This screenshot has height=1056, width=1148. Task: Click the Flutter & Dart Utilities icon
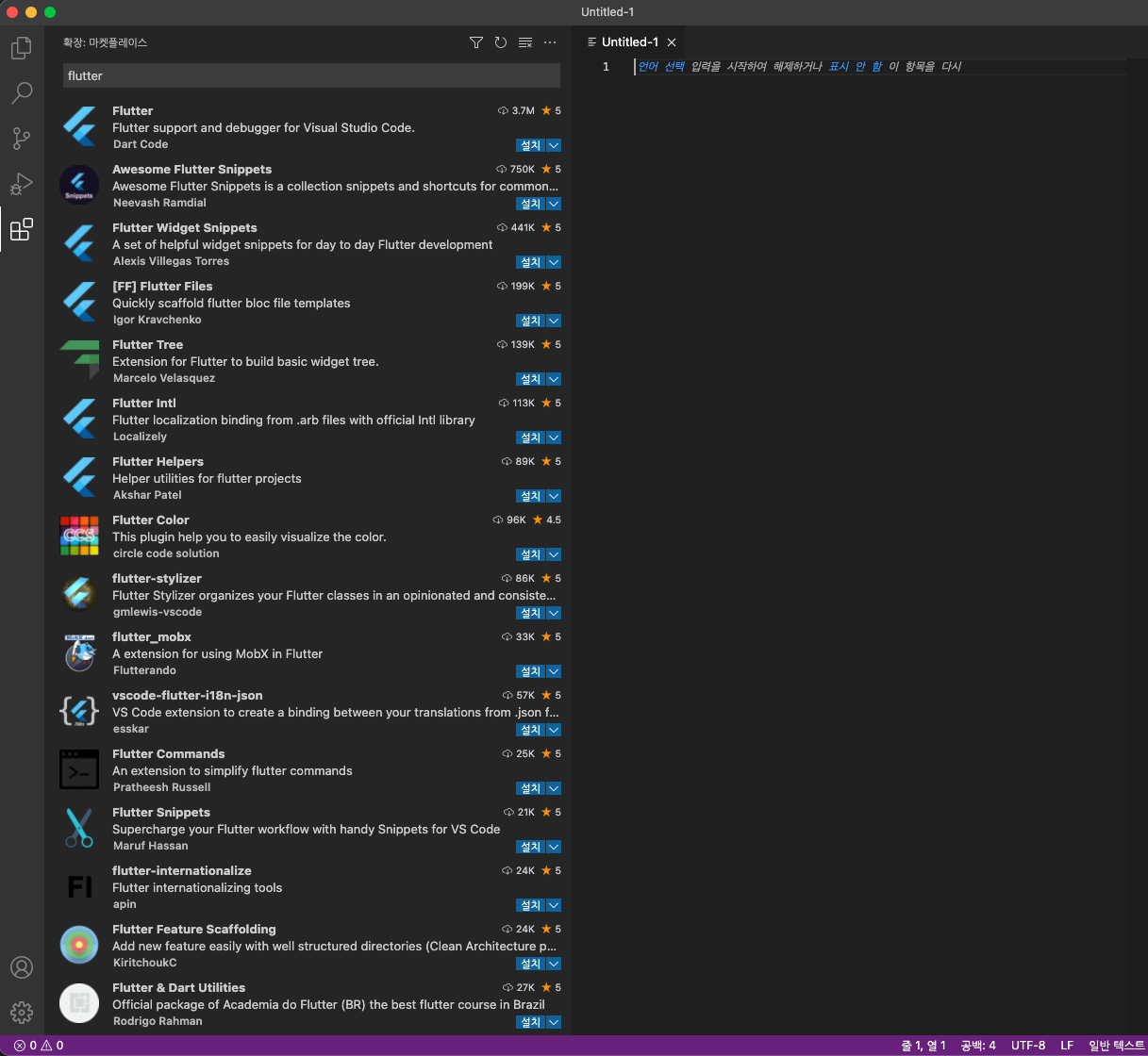79,1003
